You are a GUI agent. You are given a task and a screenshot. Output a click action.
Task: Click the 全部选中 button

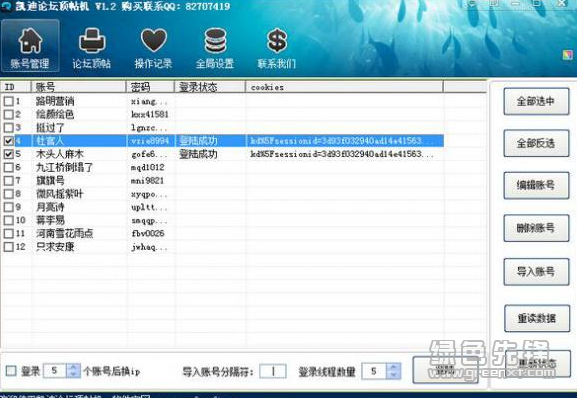(x=536, y=102)
